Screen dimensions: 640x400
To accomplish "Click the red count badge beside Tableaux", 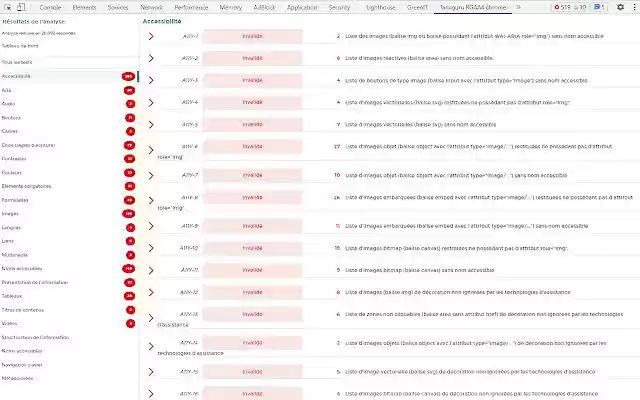I will click(x=129, y=296).
